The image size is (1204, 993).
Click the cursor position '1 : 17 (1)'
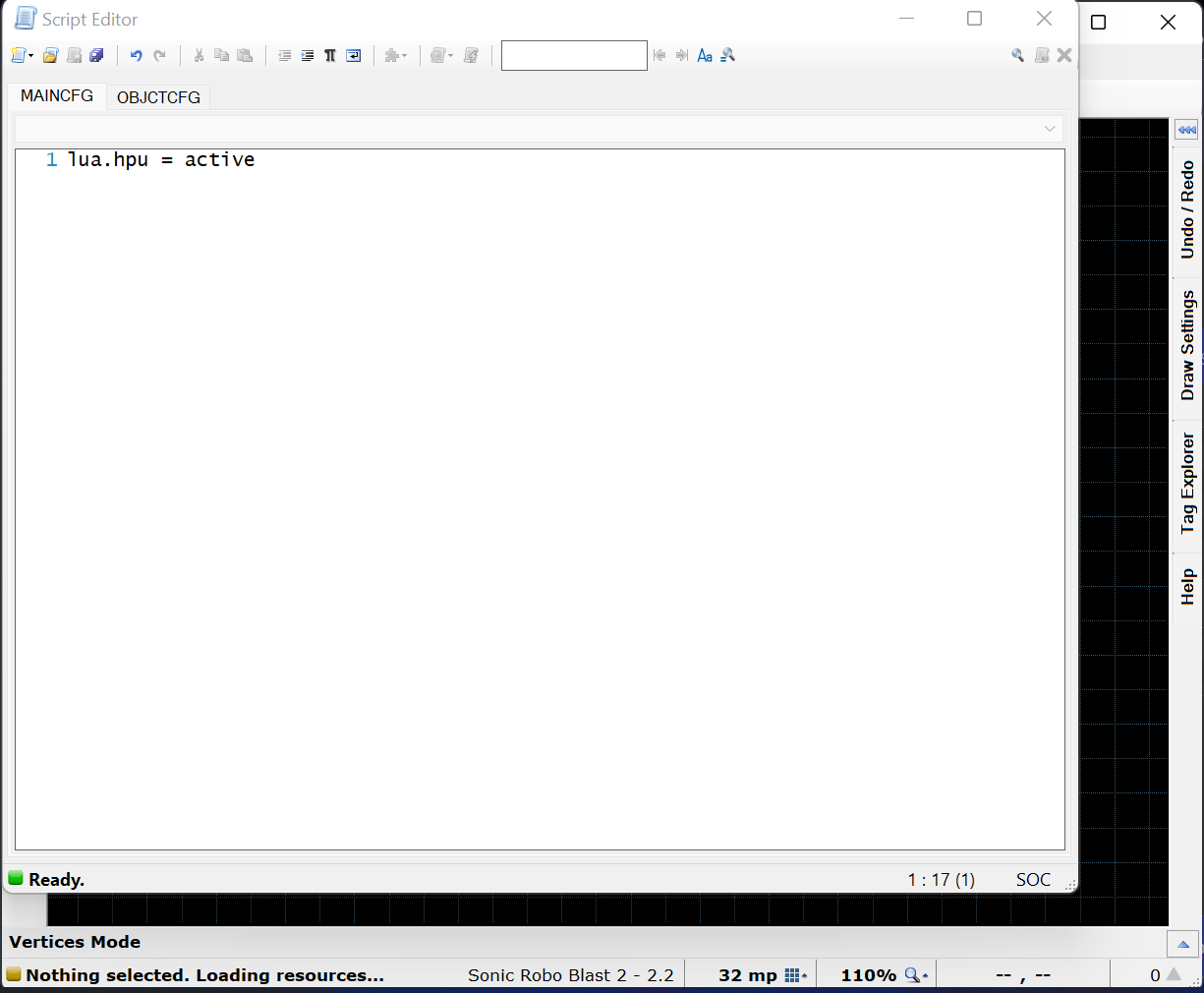942,880
